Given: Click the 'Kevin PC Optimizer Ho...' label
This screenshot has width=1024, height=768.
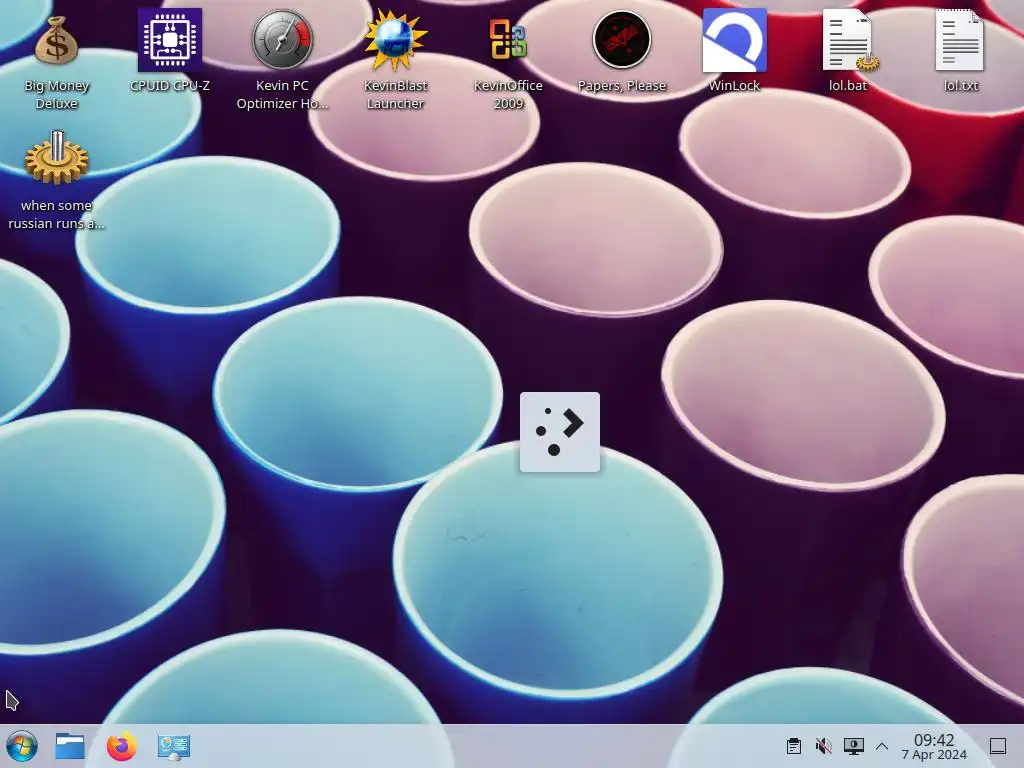Looking at the screenshot, I should [282, 94].
